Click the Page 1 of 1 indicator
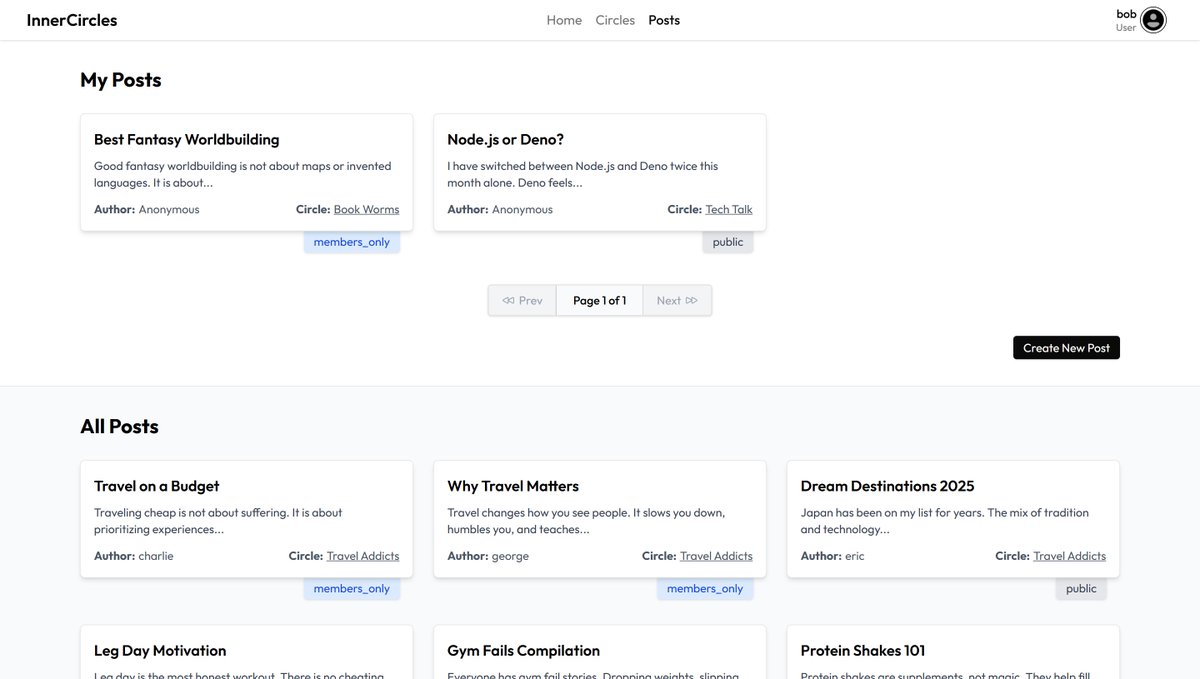1200x679 pixels. coord(600,300)
